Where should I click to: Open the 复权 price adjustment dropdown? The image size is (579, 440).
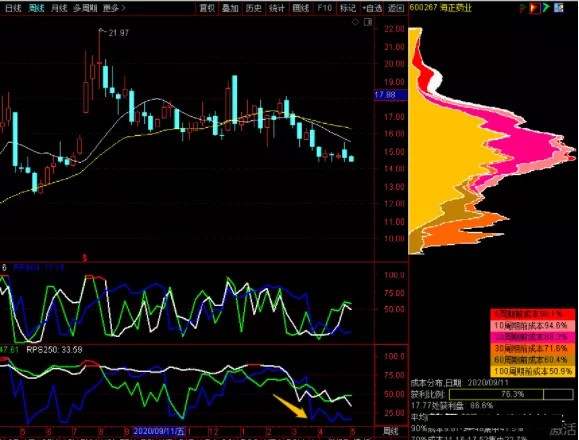207,8
